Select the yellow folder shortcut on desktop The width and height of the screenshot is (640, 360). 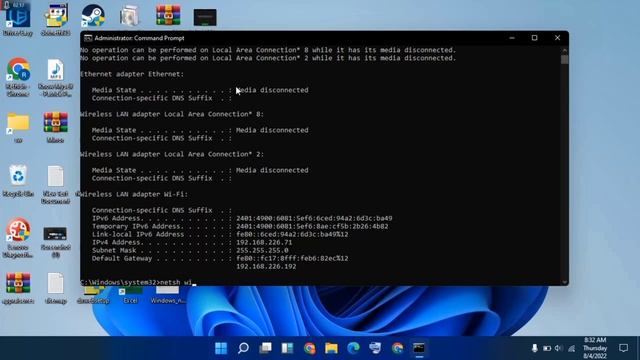(18, 127)
